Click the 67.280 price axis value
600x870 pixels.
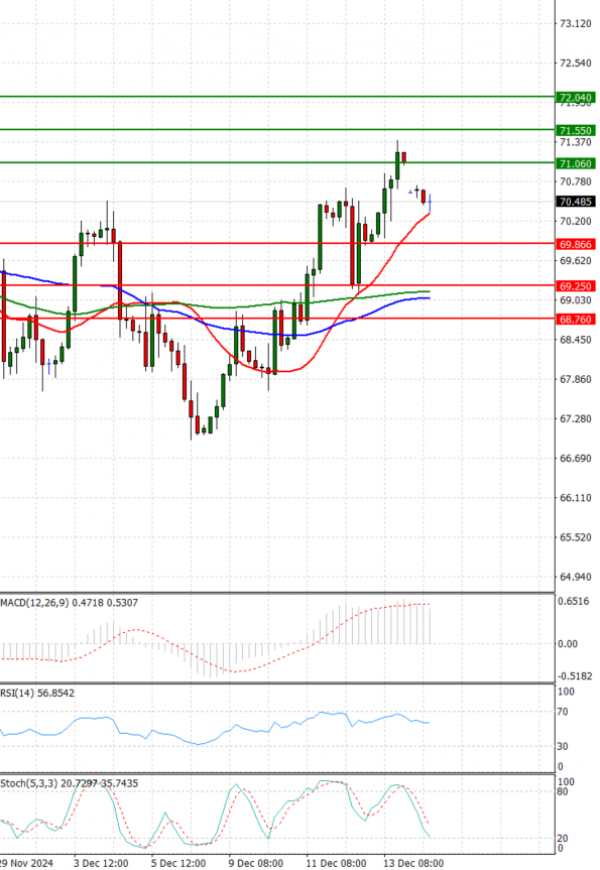(576, 419)
